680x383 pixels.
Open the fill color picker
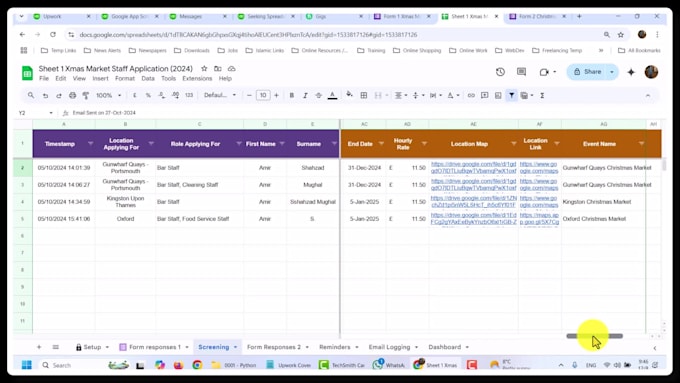pyautogui.click(x=350, y=95)
